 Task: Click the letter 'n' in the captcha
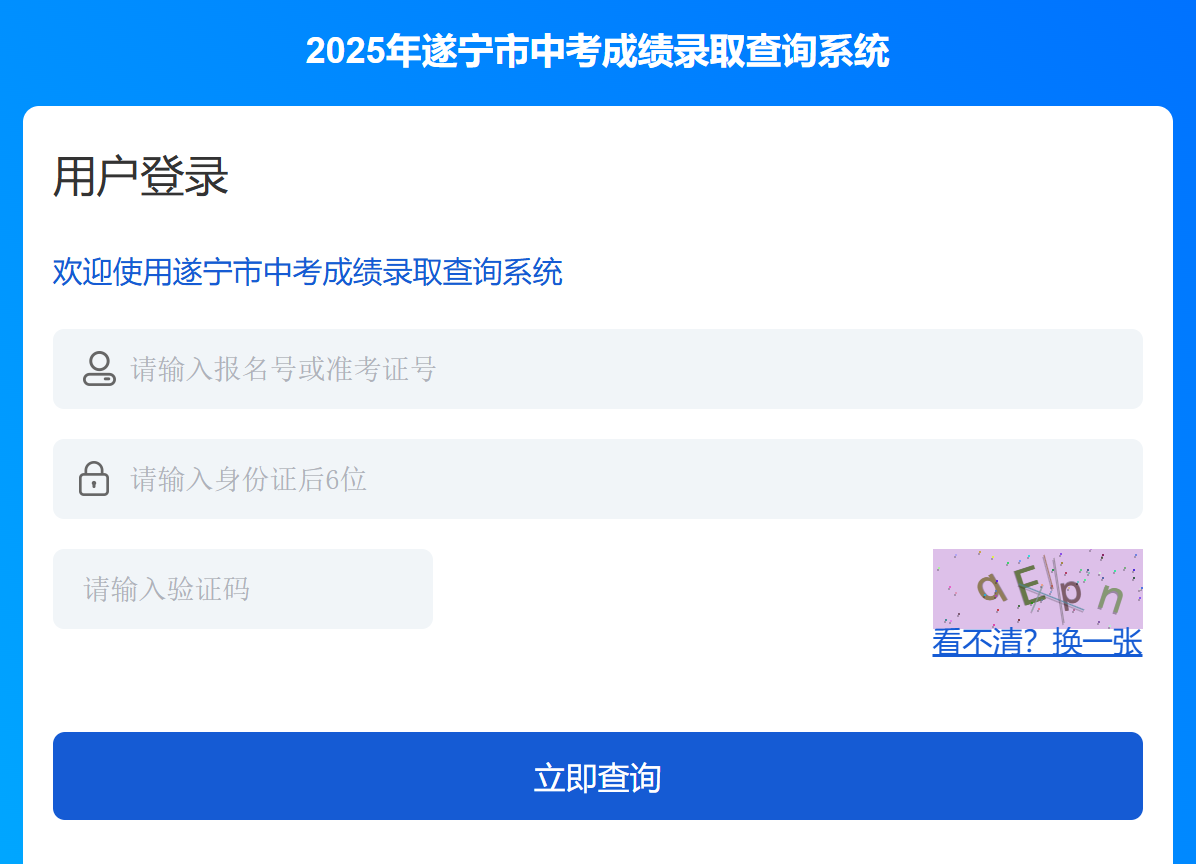click(x=1110, y=598)
